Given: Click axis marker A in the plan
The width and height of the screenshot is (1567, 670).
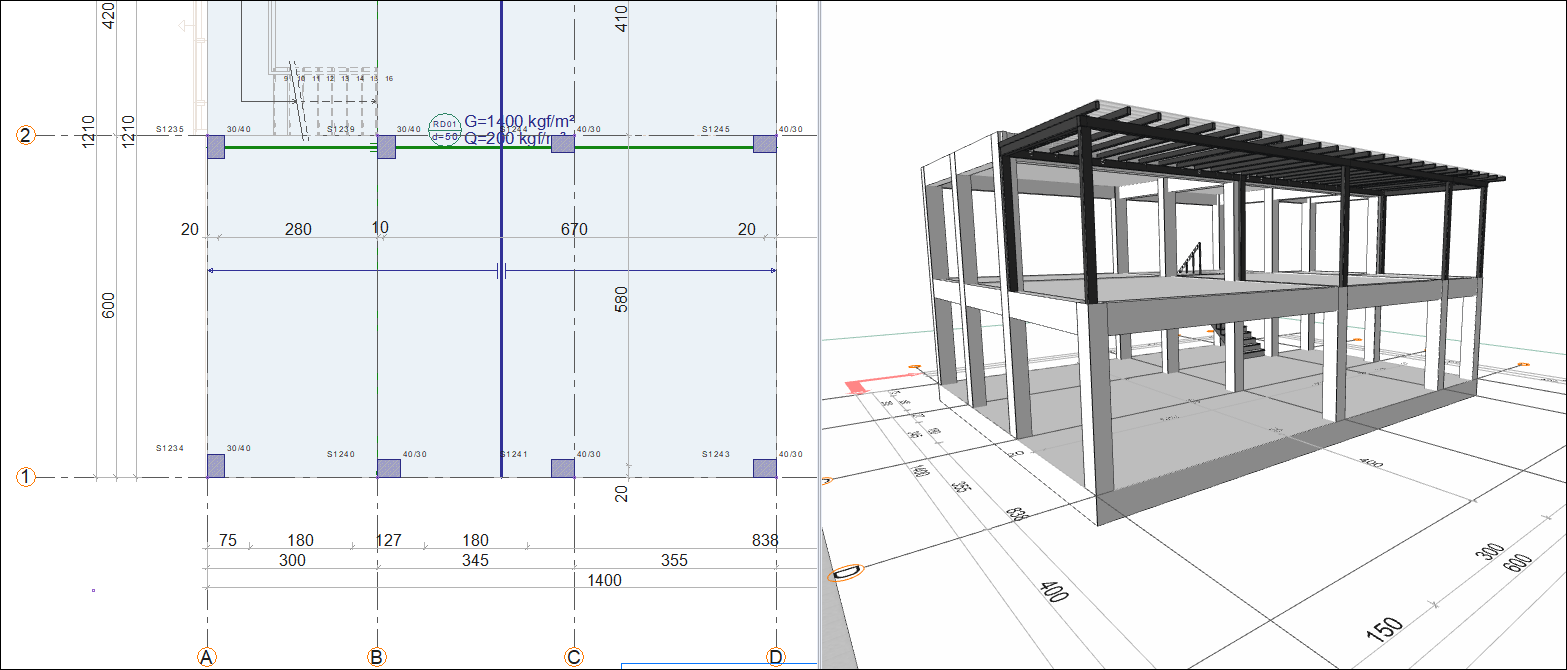Looking at the screenshot, I should tap(207, 657).
